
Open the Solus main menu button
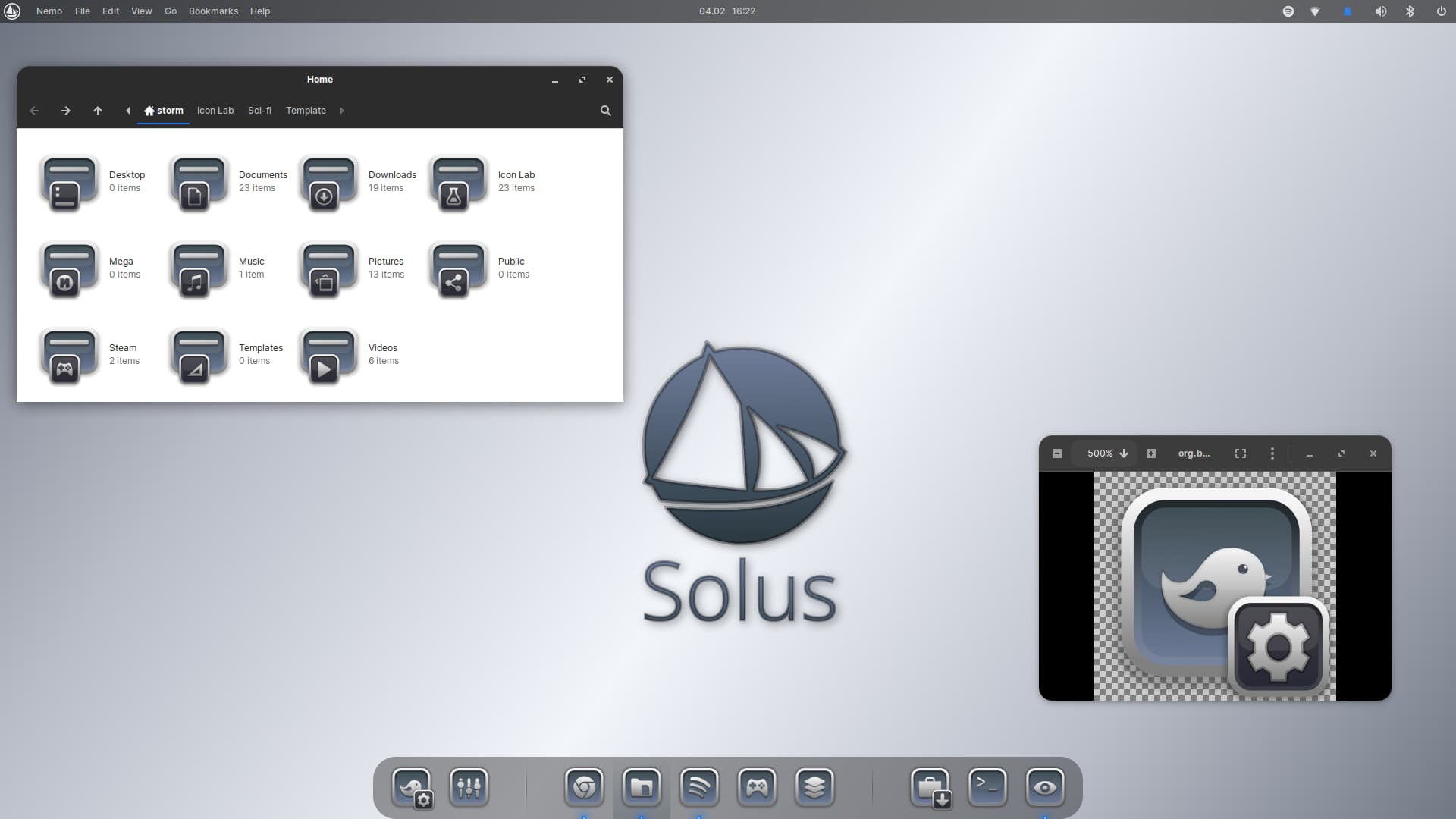point(12,11)
